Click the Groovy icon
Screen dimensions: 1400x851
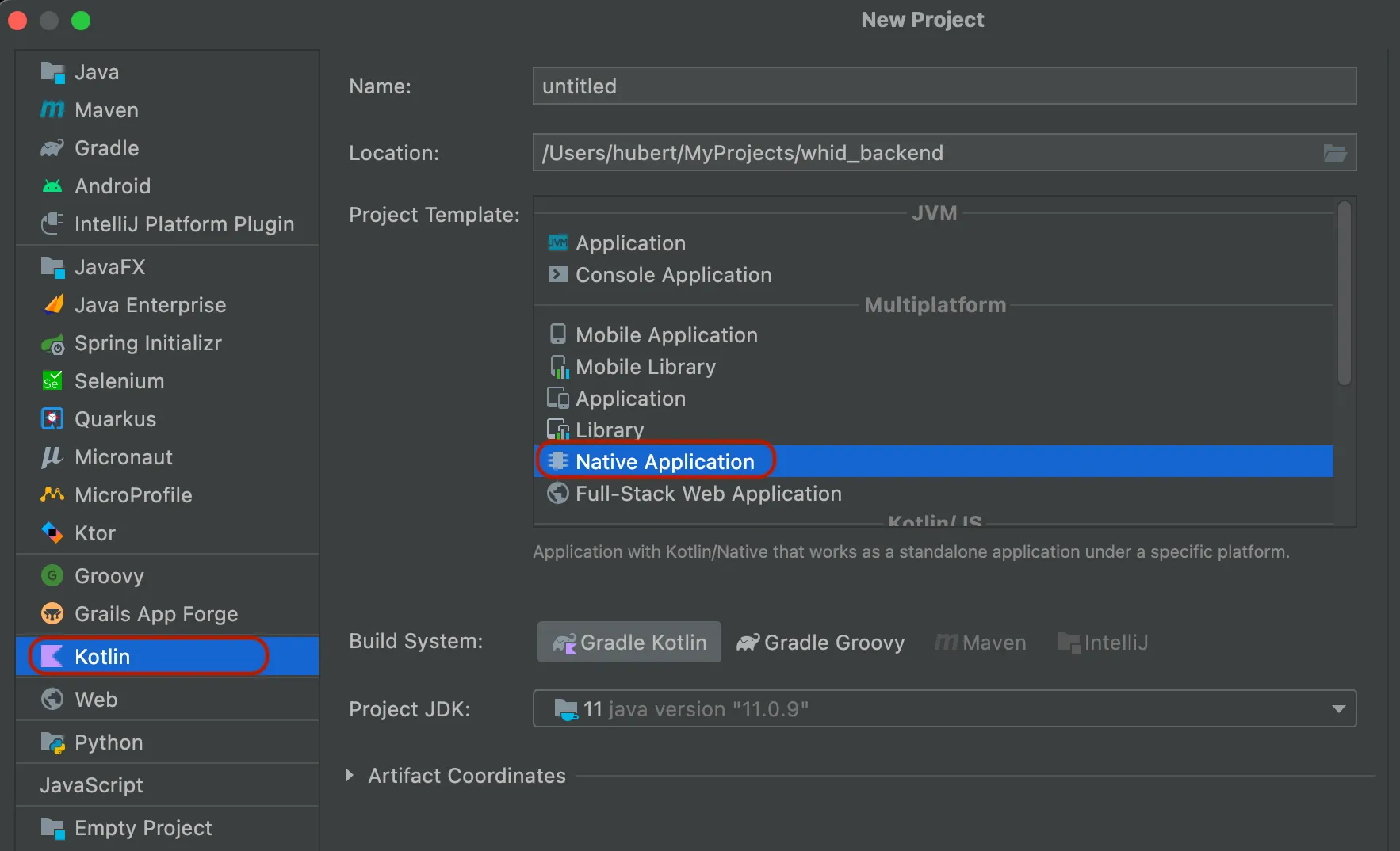[x=52, y=576]
